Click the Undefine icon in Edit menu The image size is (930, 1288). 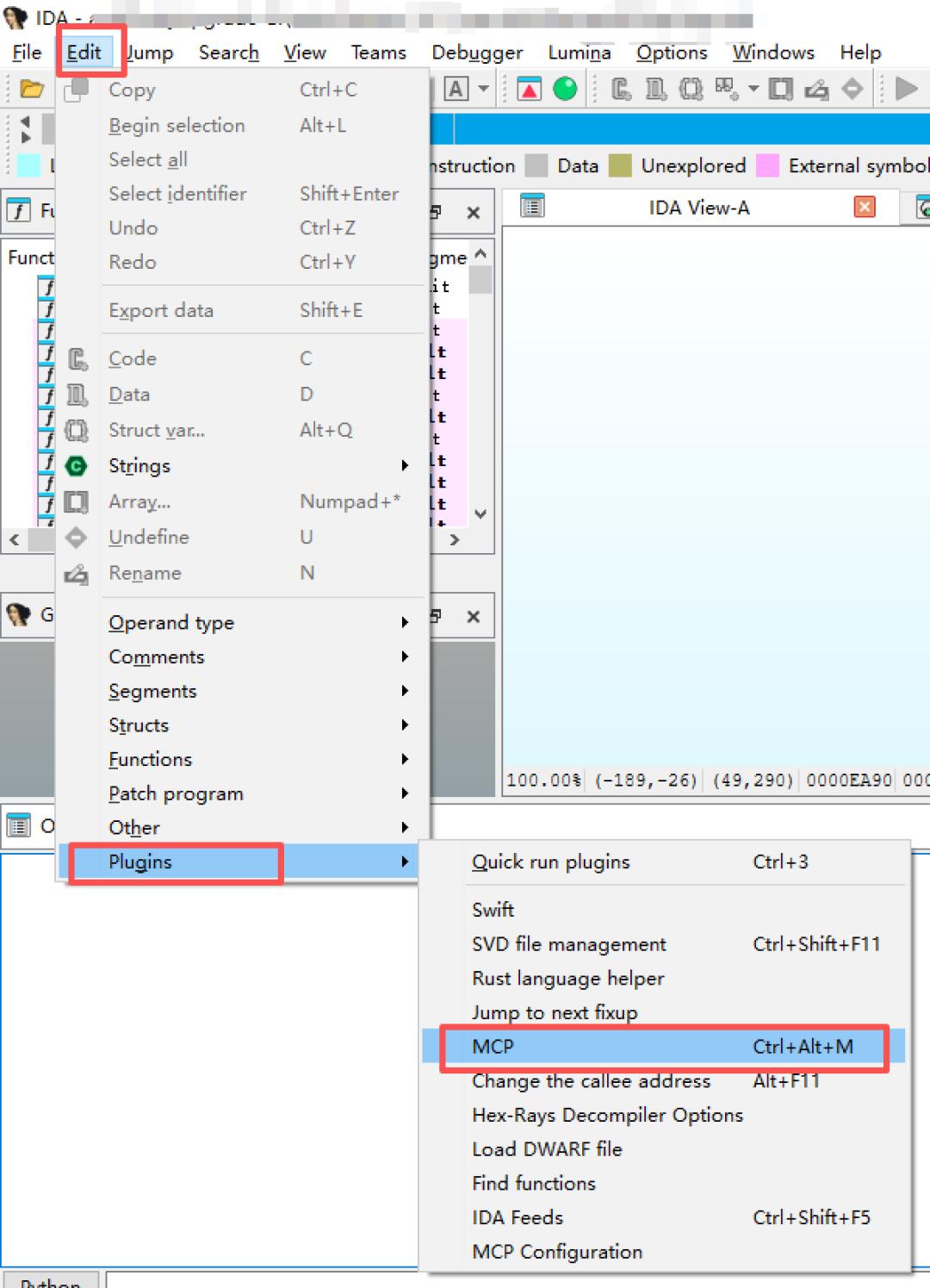[77, 538]
